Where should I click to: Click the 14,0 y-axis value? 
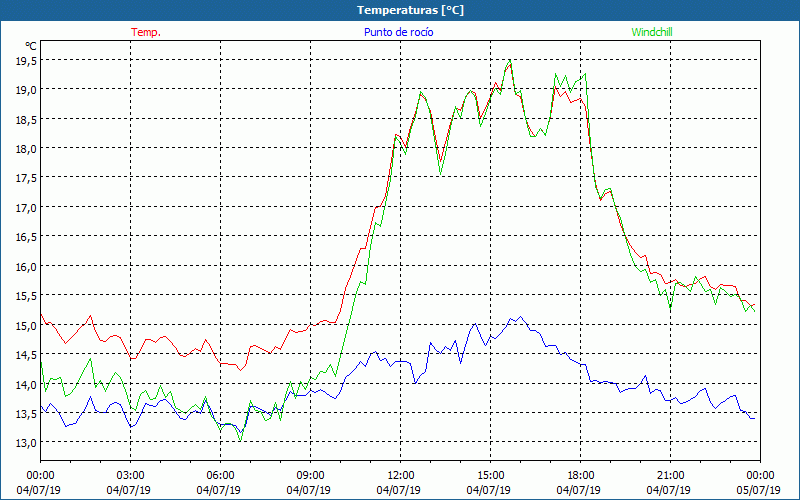point(26,384)
